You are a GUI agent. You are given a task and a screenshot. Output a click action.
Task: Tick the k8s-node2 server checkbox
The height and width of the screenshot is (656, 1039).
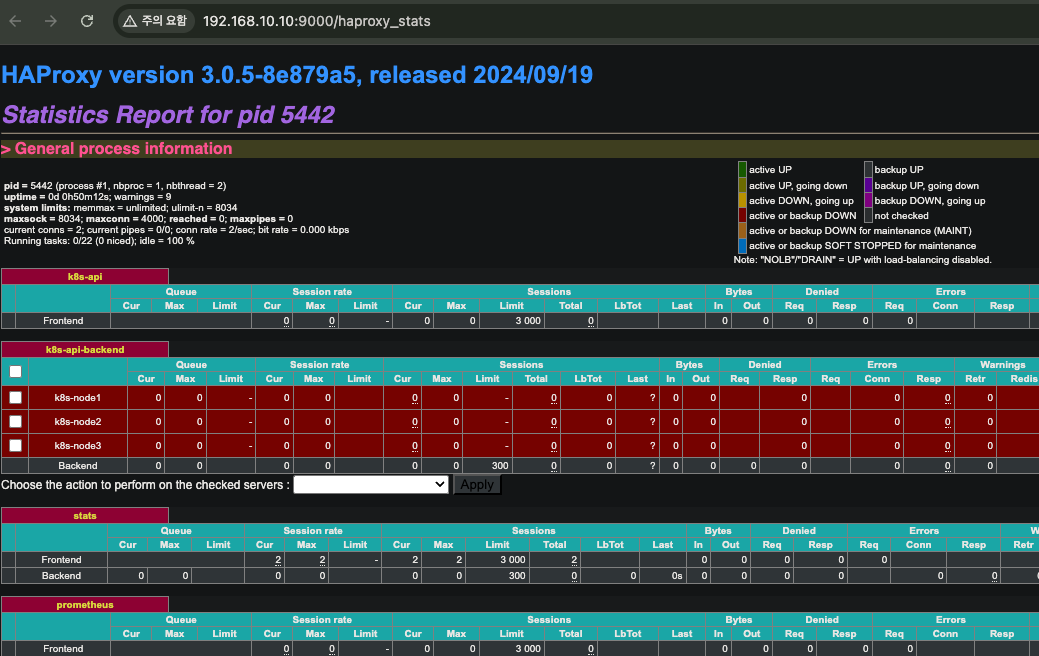pos(15,421)
